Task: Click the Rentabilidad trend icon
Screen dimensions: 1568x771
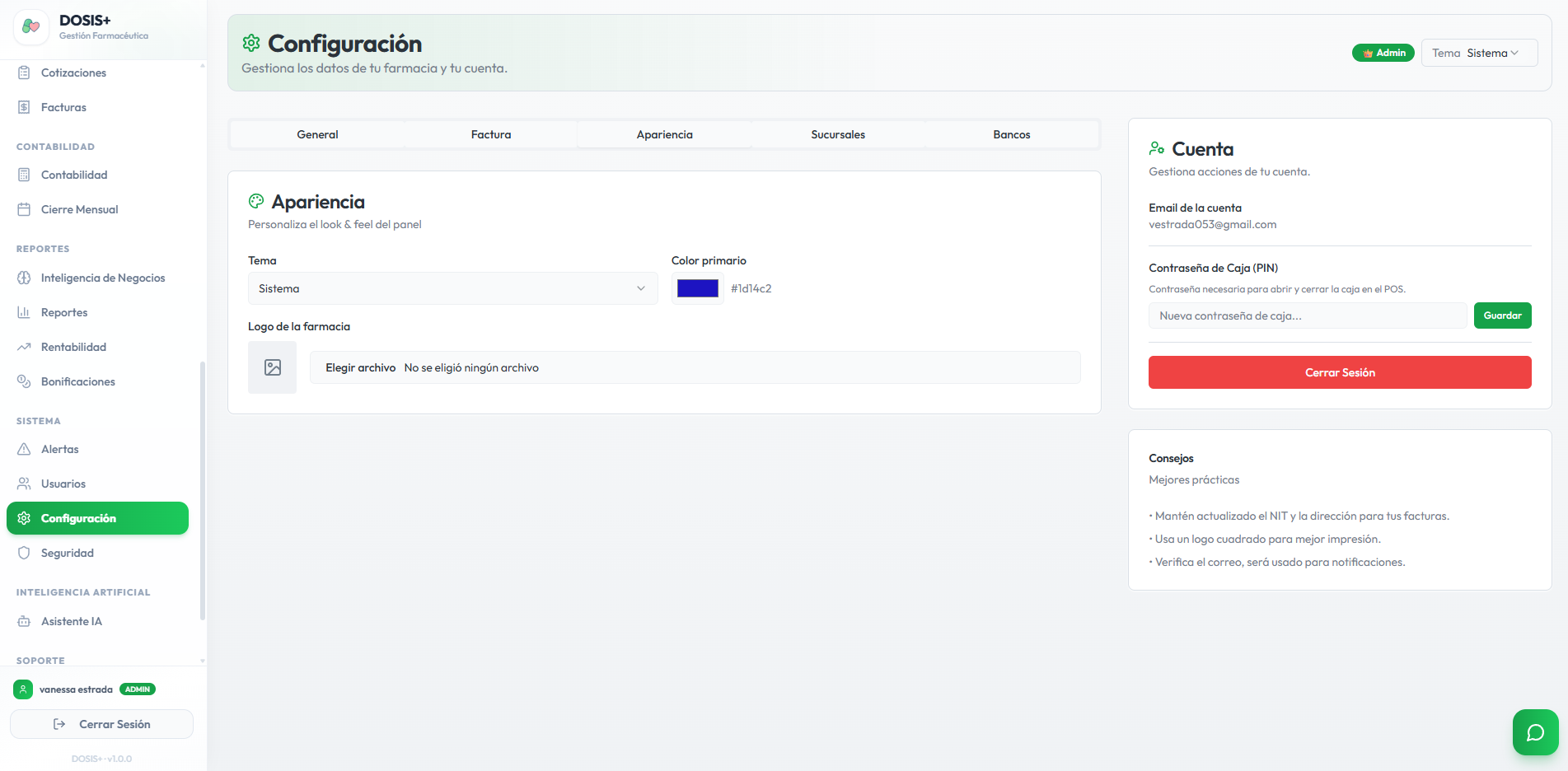Action: point(24,347)
